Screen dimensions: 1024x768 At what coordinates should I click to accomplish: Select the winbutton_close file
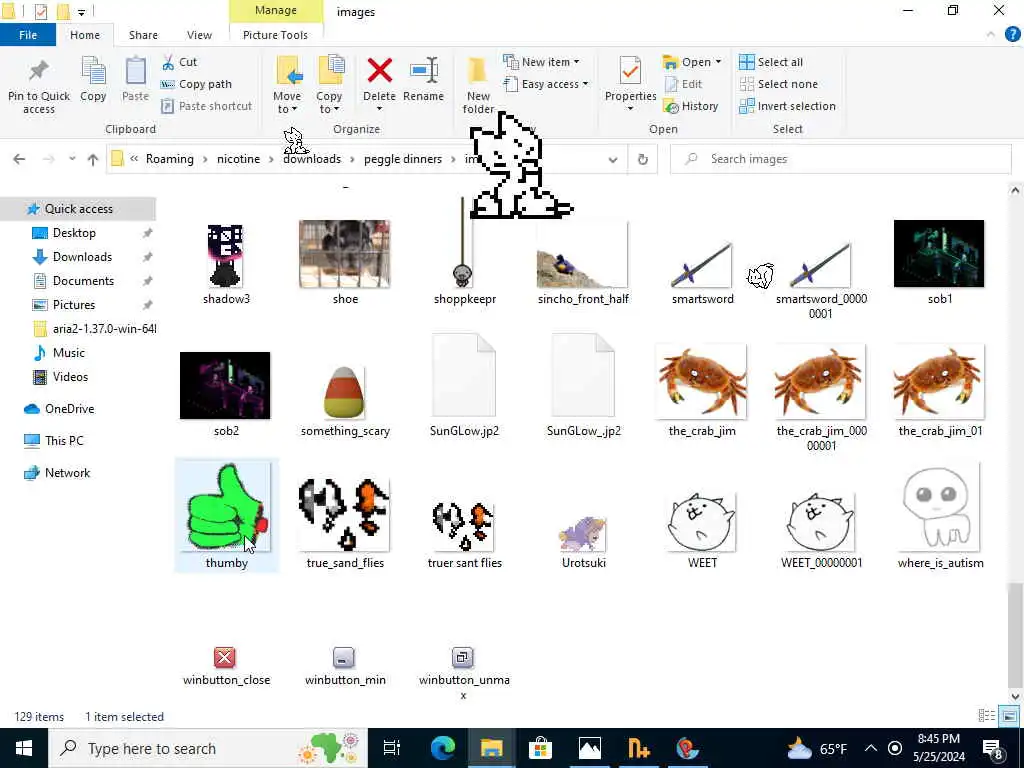pyautogui.click(x=226, y=667)
